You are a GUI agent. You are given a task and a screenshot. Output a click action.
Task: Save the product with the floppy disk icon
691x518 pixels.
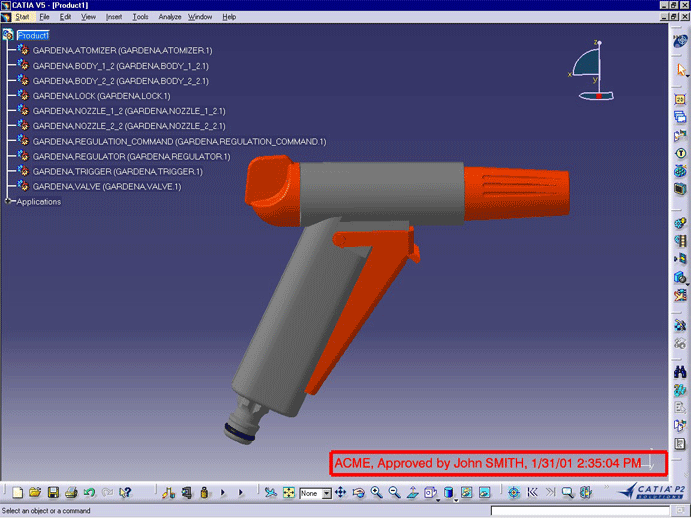point(53,493)
